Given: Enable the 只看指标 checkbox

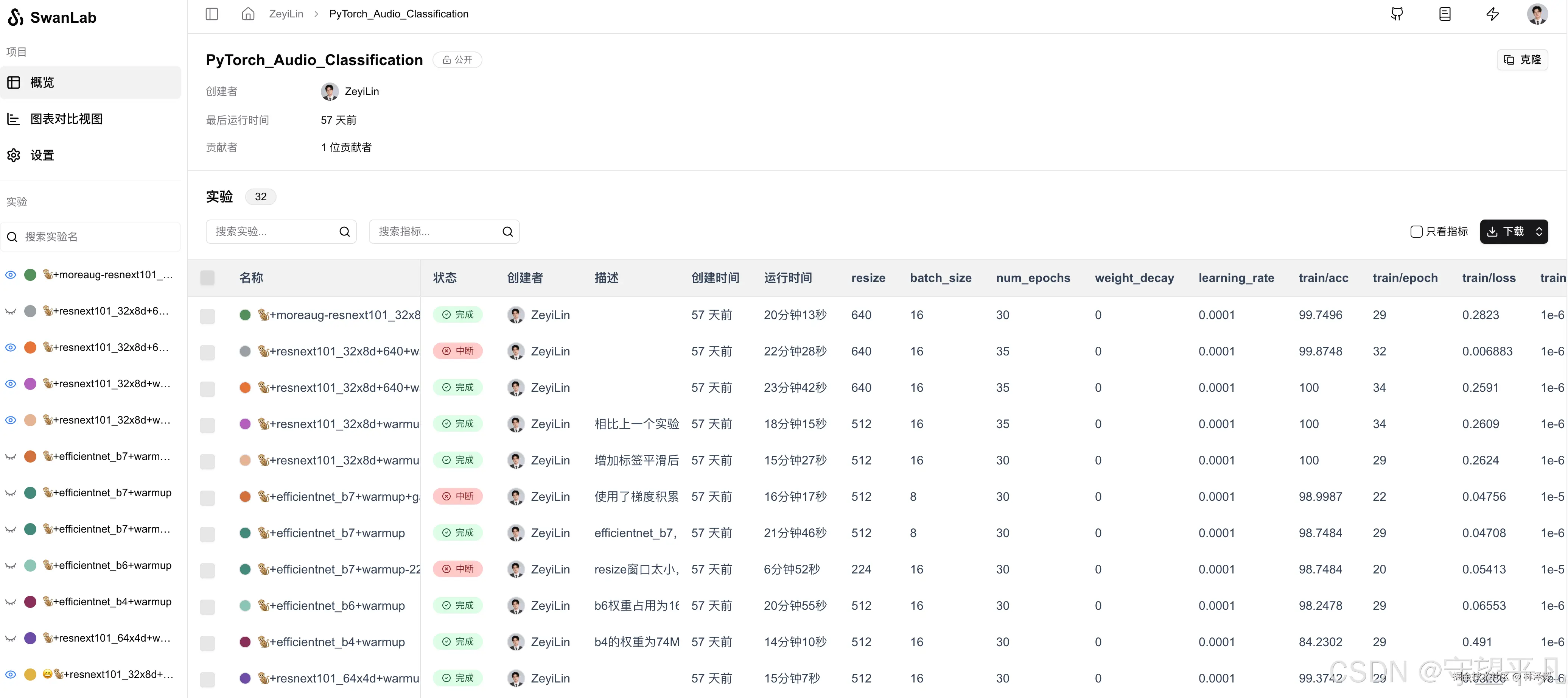Looking at the screenshot, I should click(x=1416, y=231).
